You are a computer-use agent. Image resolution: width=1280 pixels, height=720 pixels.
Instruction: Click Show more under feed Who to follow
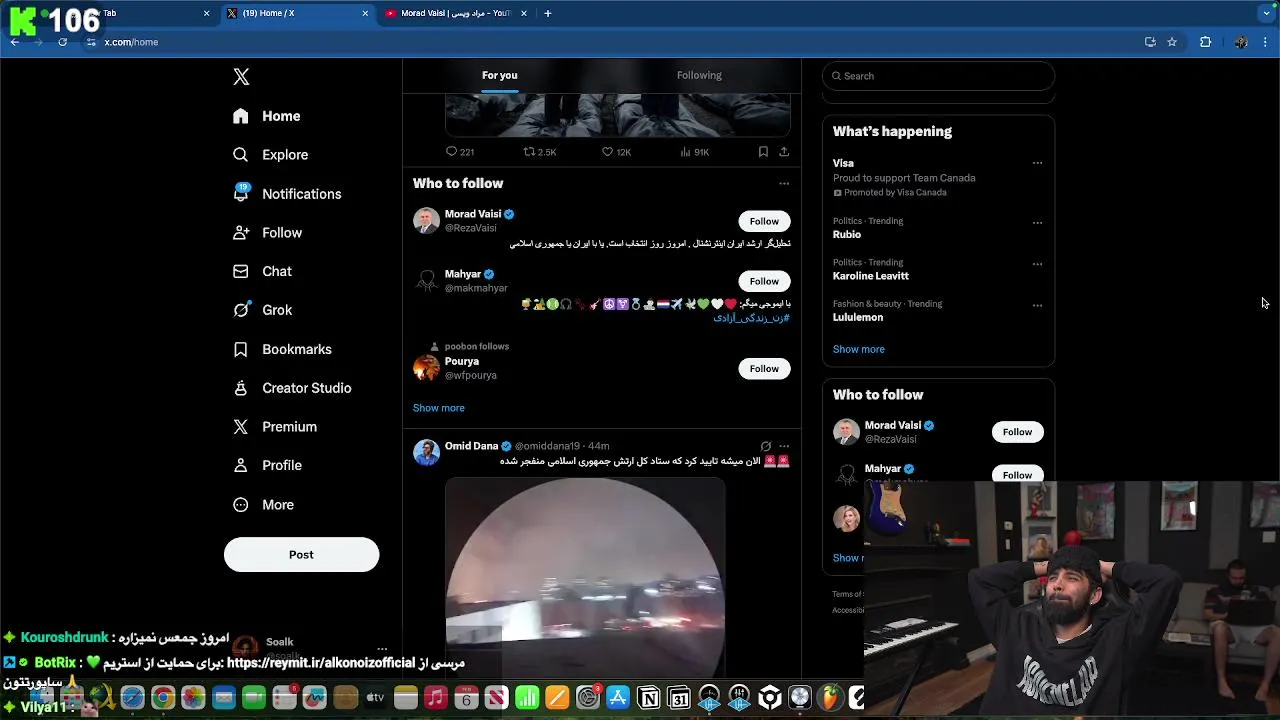pos(438,408)
